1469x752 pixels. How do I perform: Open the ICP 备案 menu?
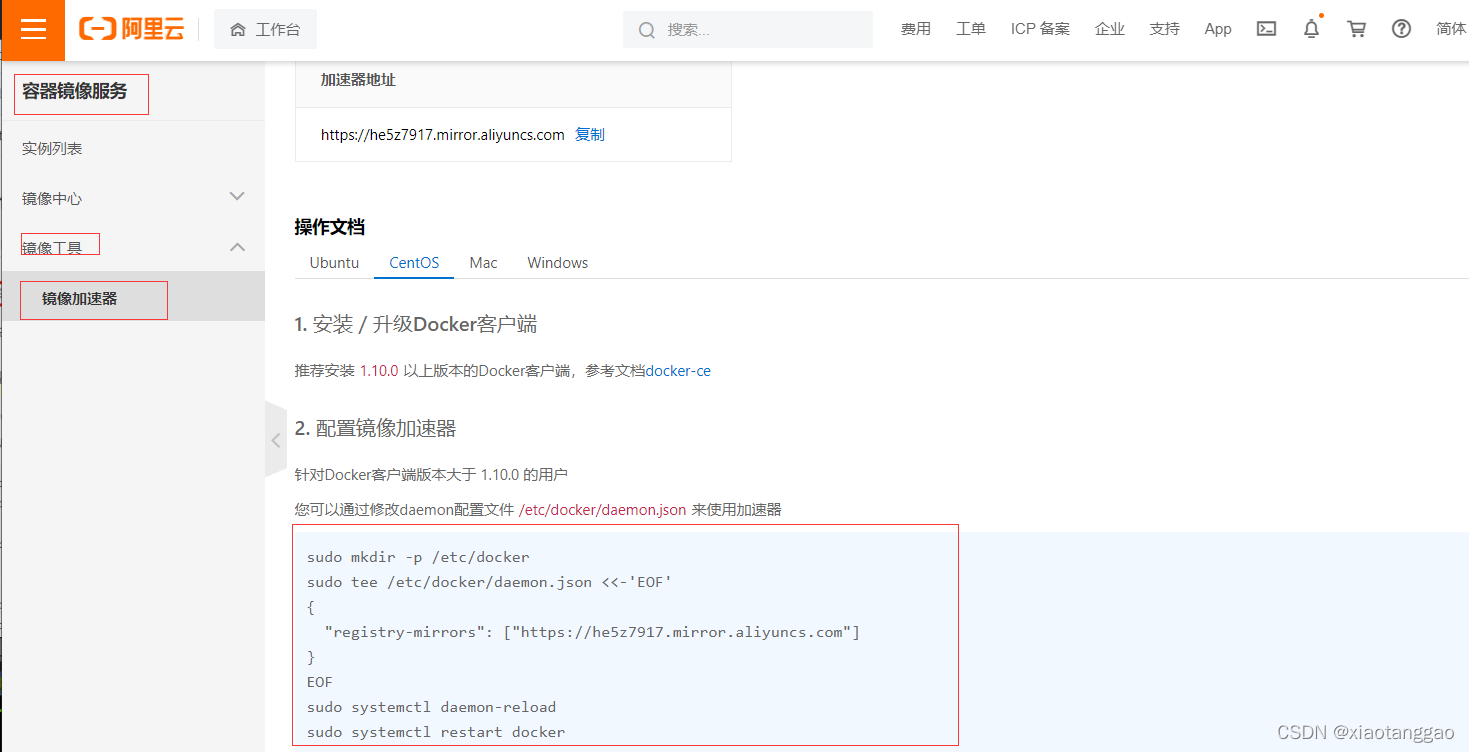pyautogui.click(x=1040, y=29)
